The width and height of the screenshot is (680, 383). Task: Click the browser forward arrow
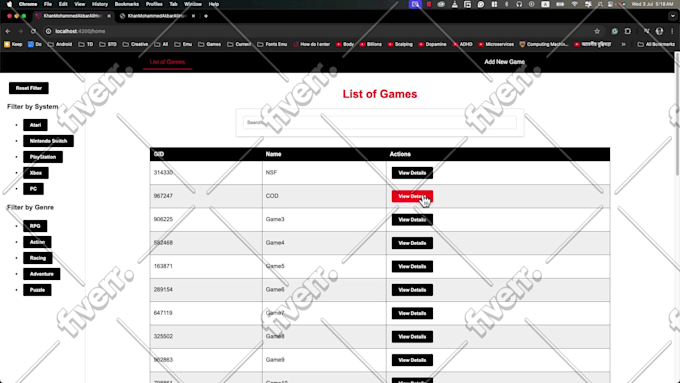[x=20, y=31]
